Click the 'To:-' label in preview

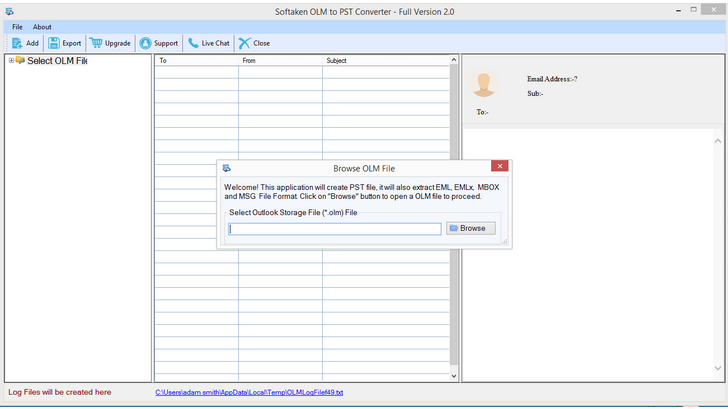(x=482, y=112)
